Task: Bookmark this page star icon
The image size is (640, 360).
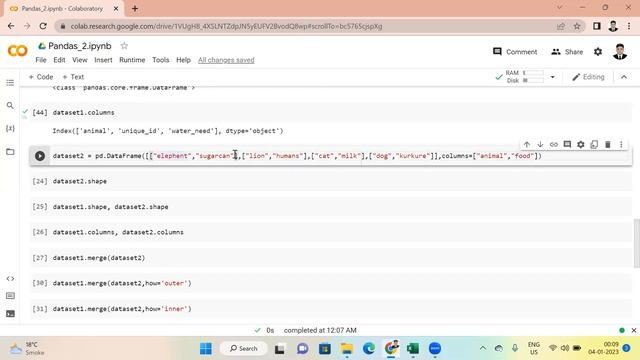Action: [x=576, y=26]
